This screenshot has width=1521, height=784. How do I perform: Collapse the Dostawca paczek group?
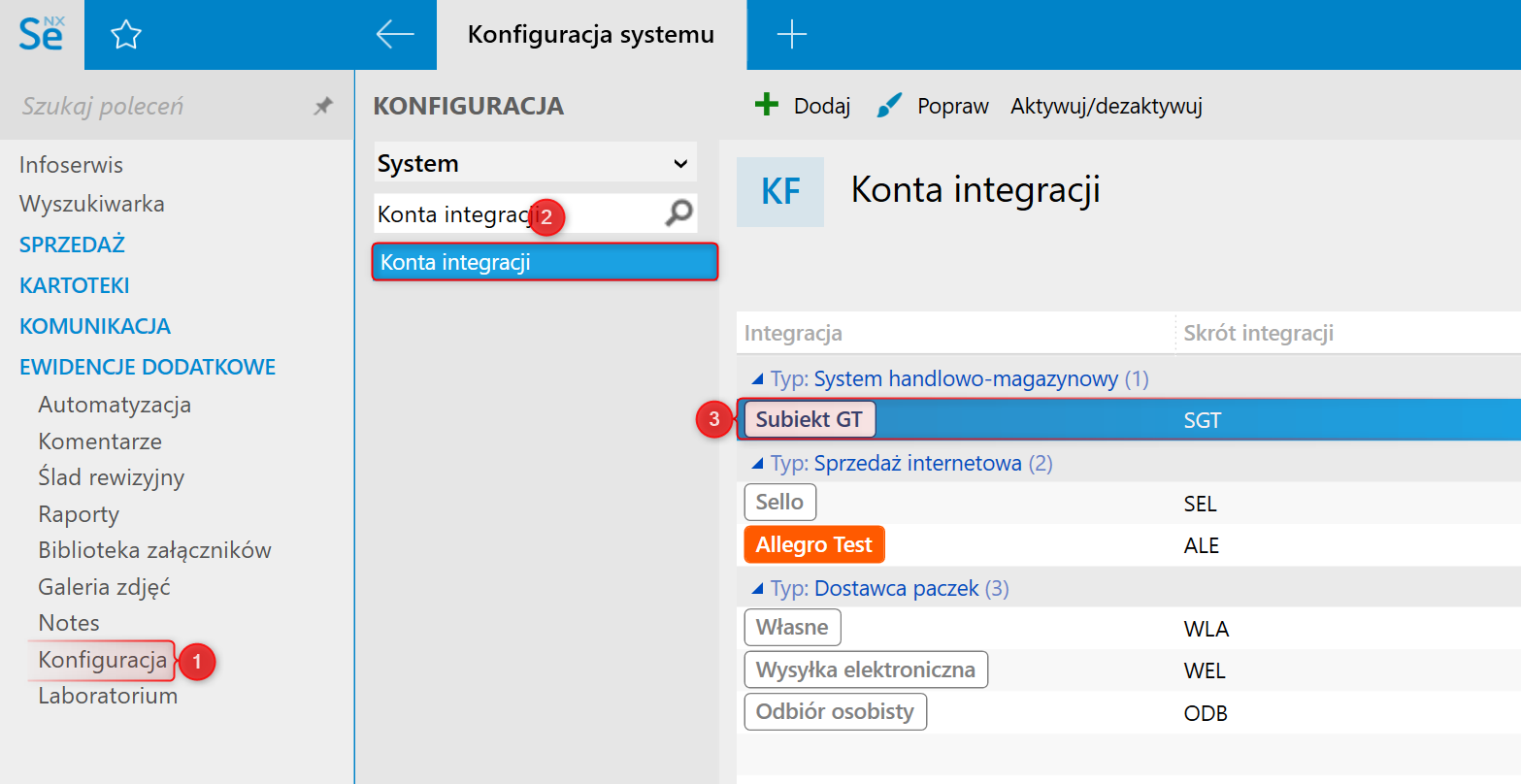click(758, 589)
